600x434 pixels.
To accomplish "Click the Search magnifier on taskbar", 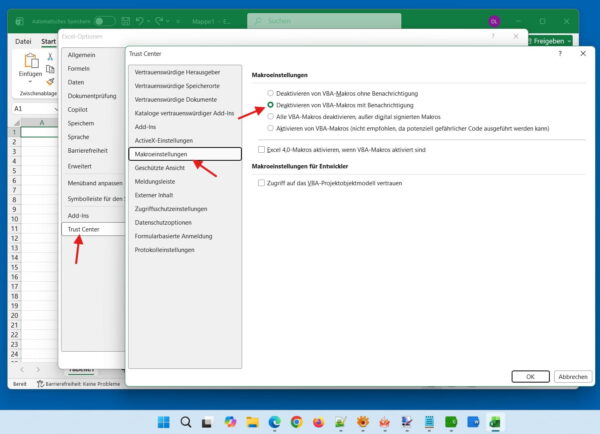I will [186, 422].
